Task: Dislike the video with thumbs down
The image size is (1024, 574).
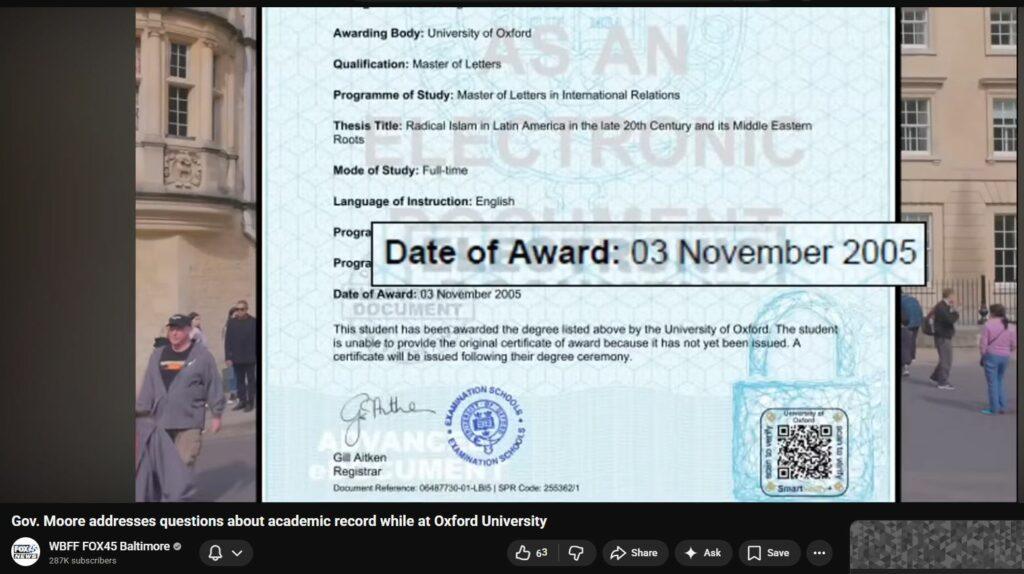Action: point(576,553)
